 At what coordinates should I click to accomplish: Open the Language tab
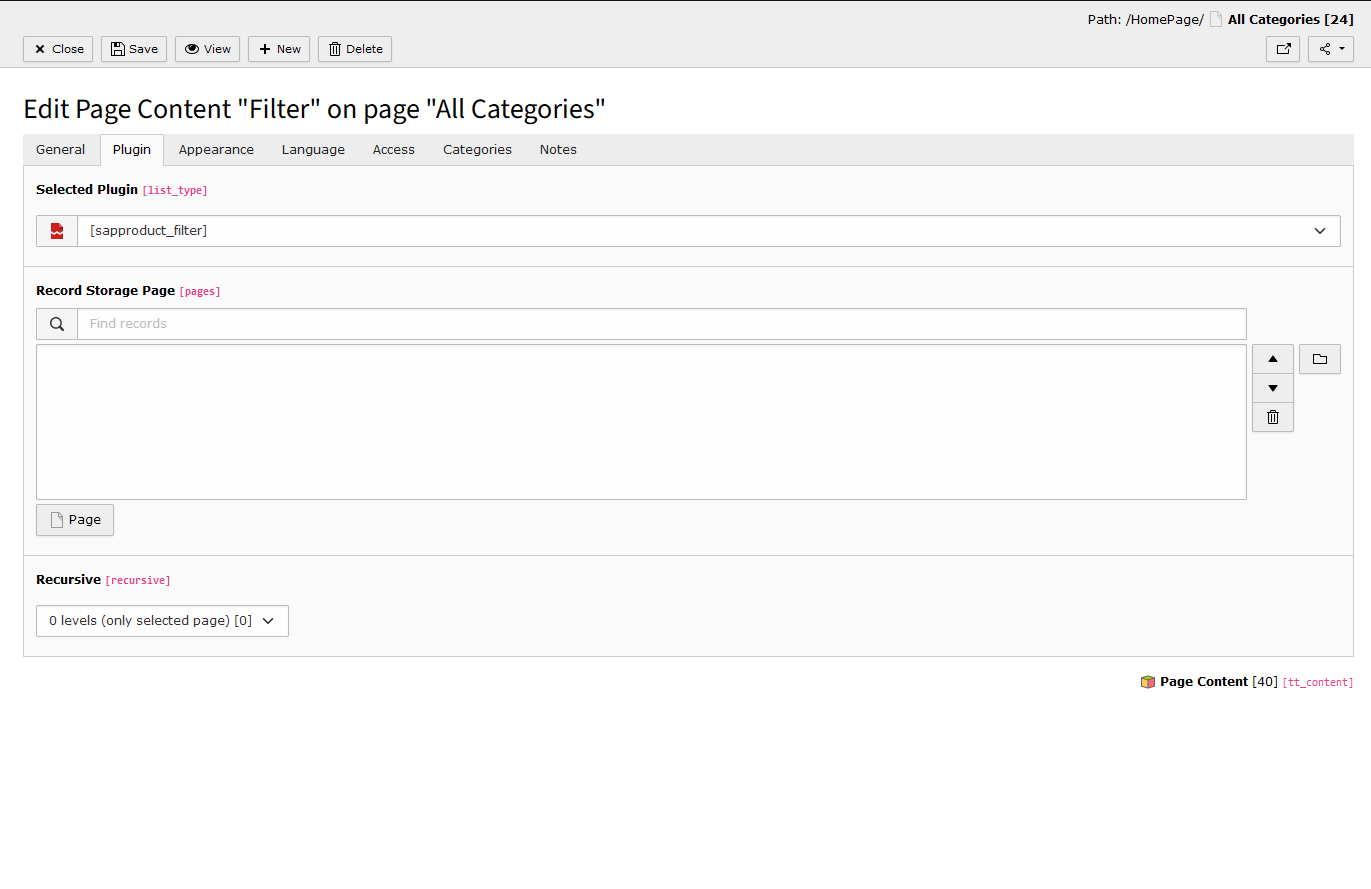313,150
